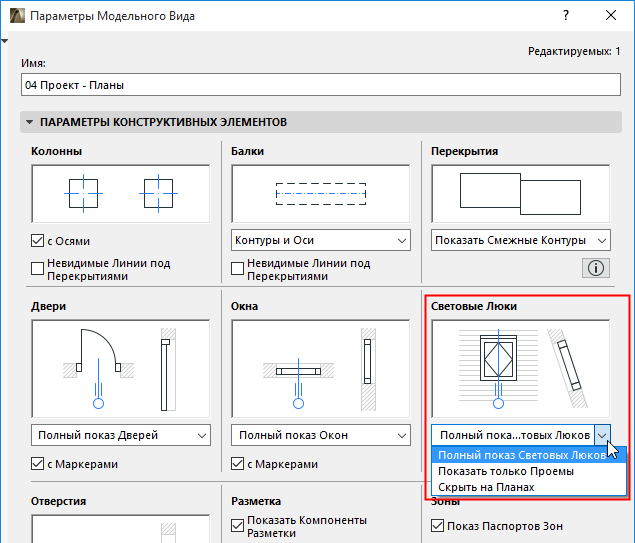The image size is (635, 543).
Task: Click the info icon under Перекрытия
Action: click(x=596, y=267)
